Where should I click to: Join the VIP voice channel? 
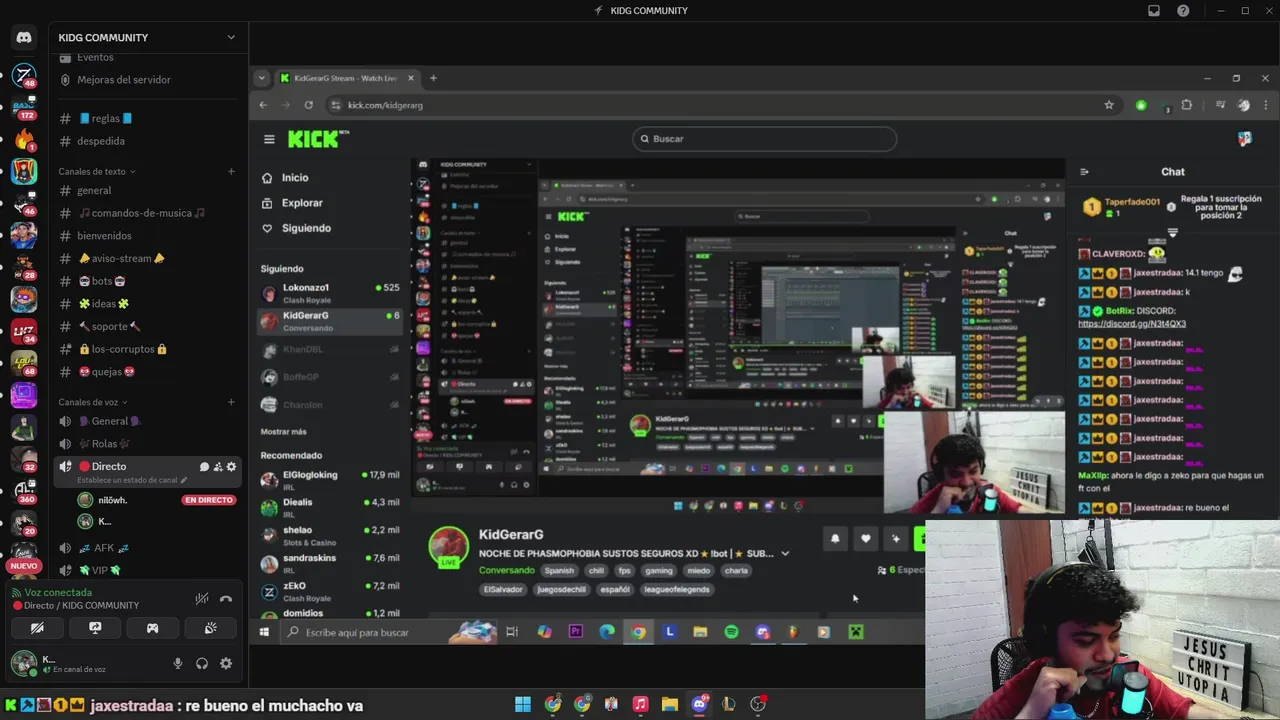[99, 570]
